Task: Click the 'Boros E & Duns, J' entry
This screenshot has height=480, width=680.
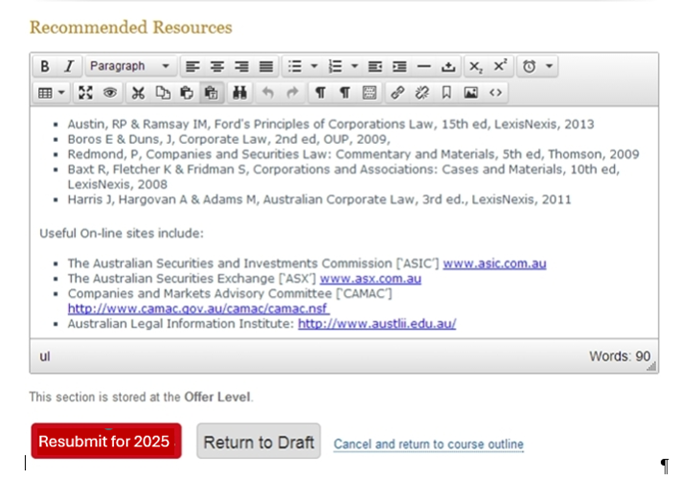Action: [229, 139]
